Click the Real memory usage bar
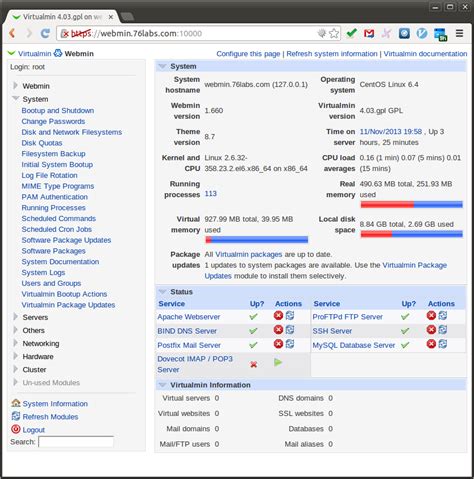Viewport: 474px width, 479px height. pyautogui.click(x=411, y=204)
